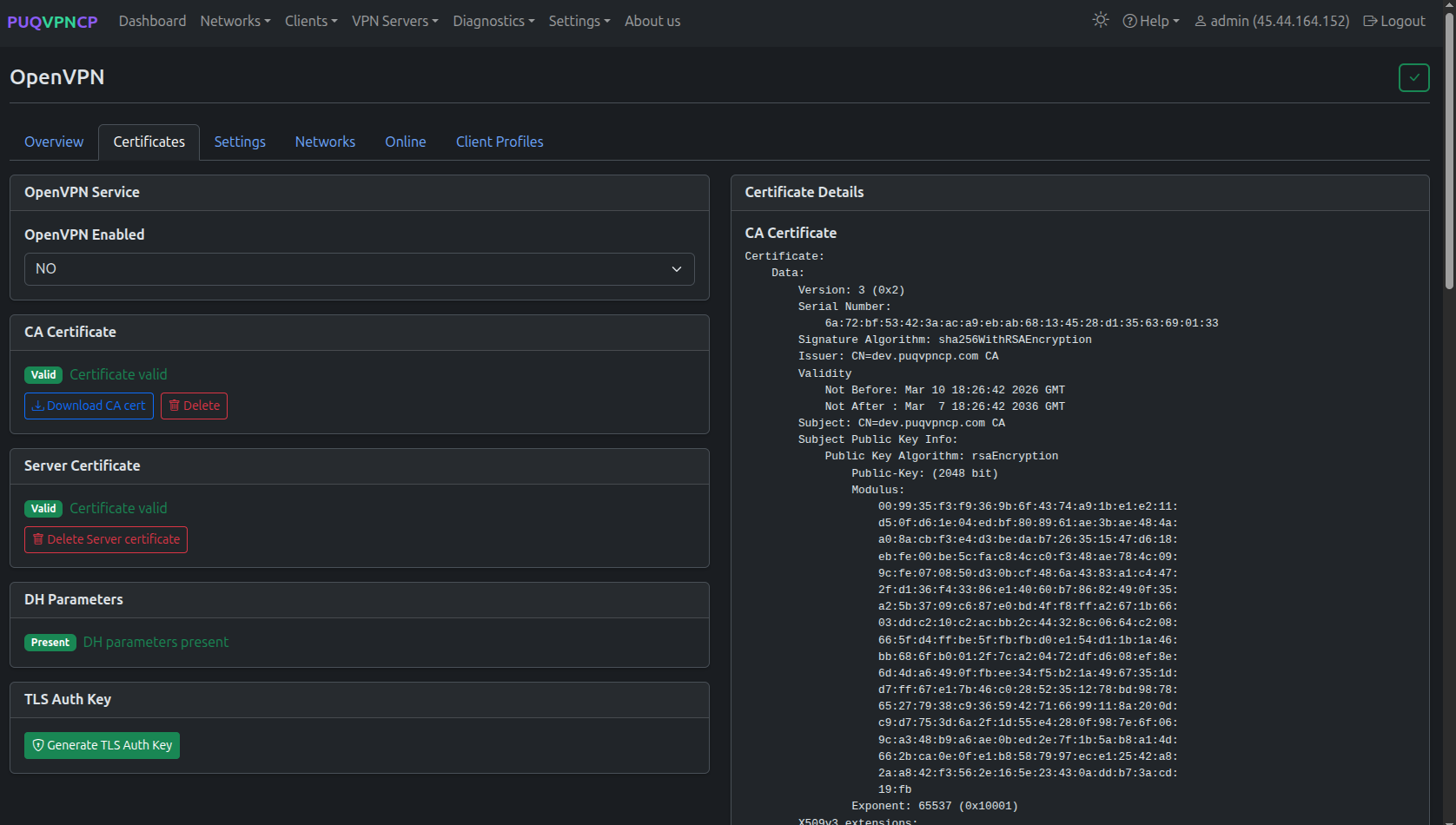Click the Valid badge under Server Certificate

coord(43,509)
